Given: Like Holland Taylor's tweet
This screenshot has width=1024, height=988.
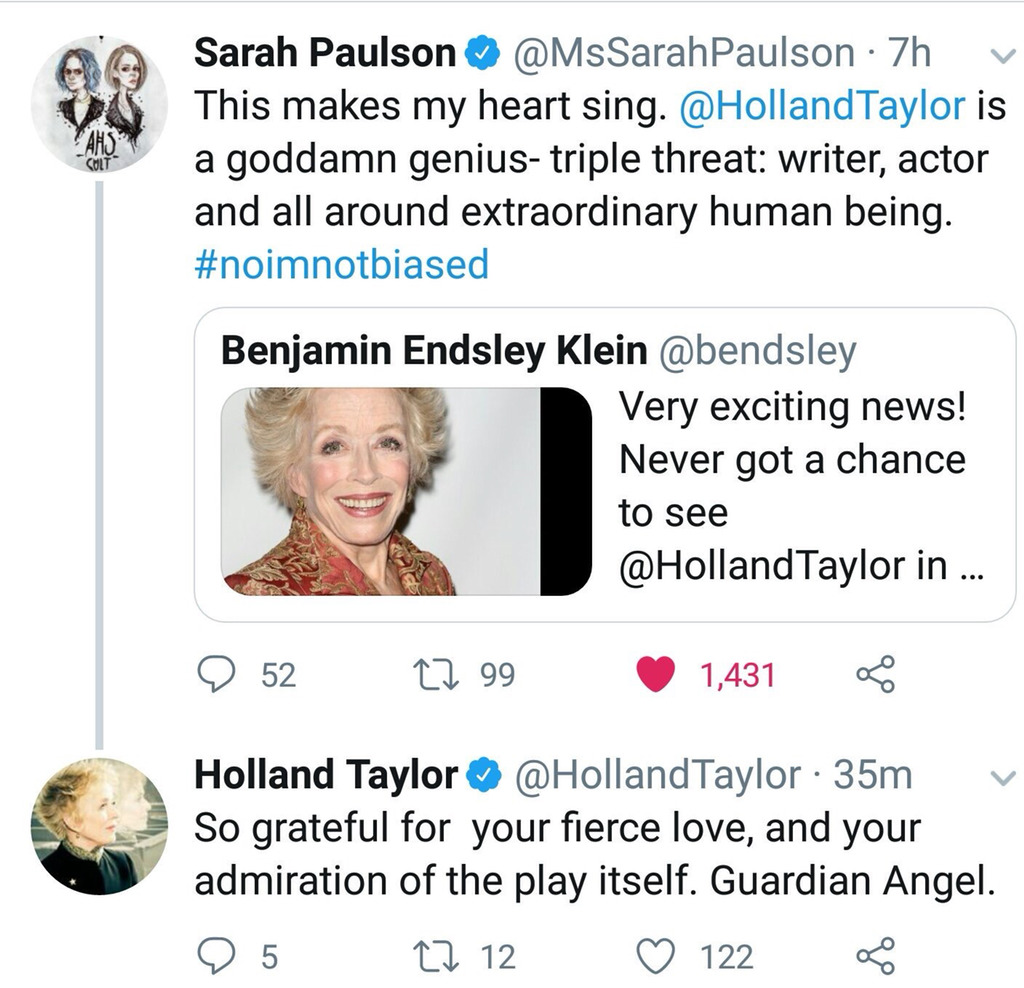Looking at the screenshot, I should (x=656, y=958).
